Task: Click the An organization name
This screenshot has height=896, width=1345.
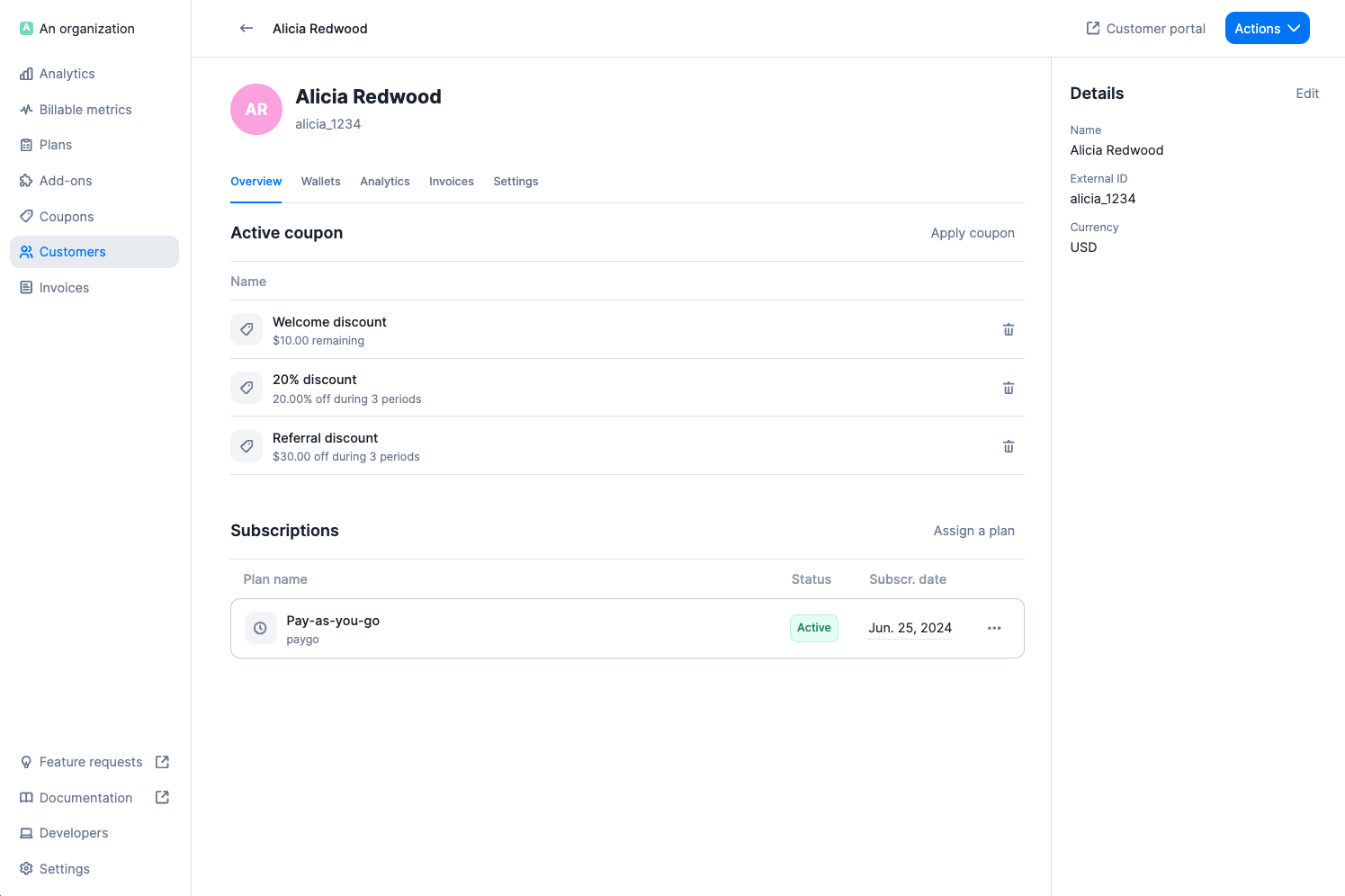Action: [87, 29]
